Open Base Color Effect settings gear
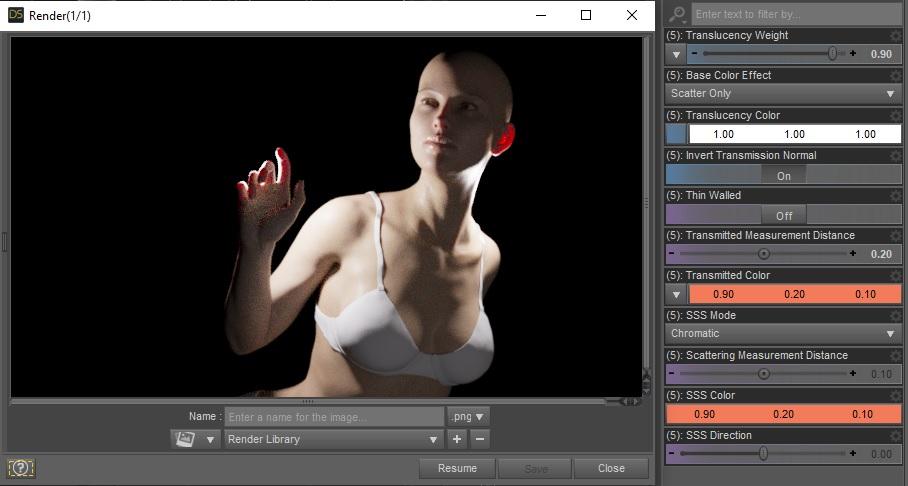 (896, 75)
